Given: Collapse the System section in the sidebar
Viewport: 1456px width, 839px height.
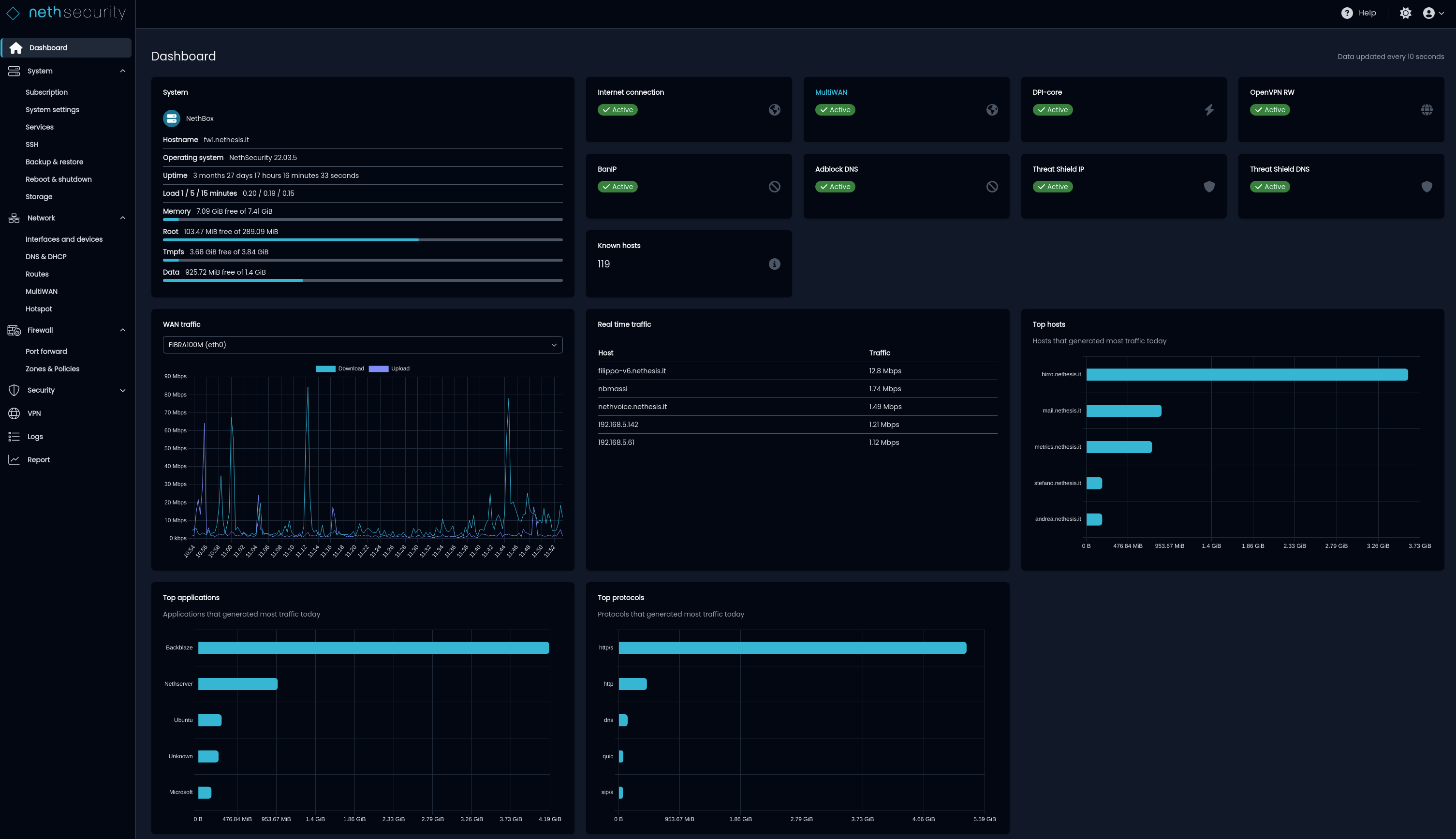Looking at the screenshot, I should 122,70.
